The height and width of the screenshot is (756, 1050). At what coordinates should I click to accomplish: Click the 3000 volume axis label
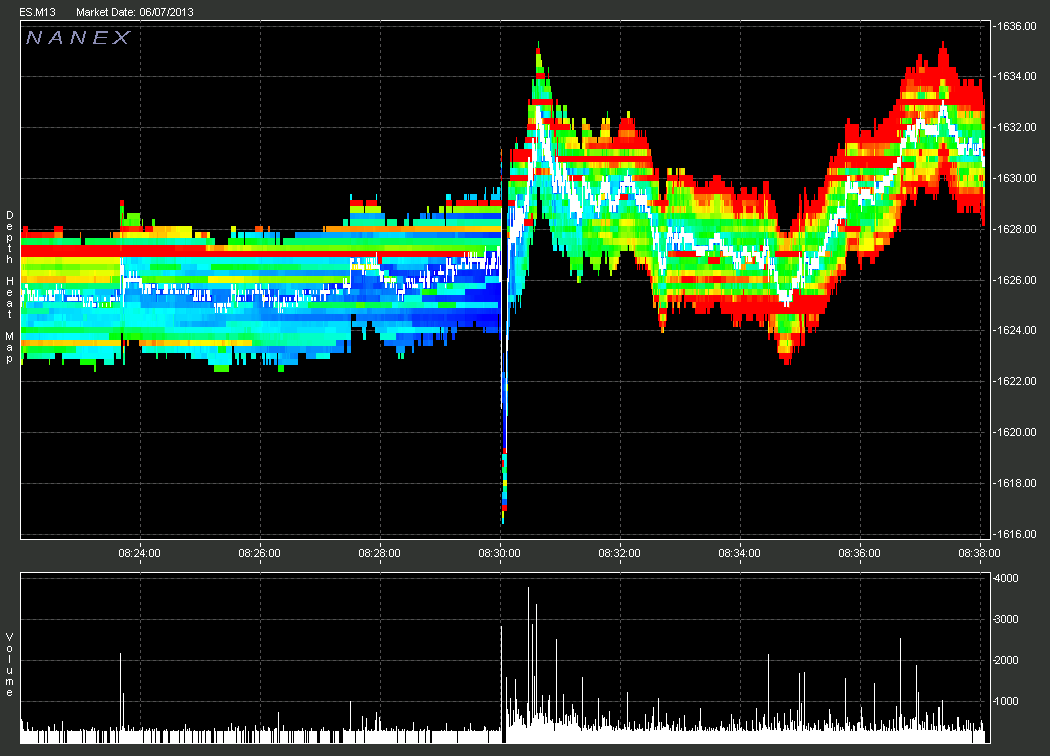coord(1006,619)
